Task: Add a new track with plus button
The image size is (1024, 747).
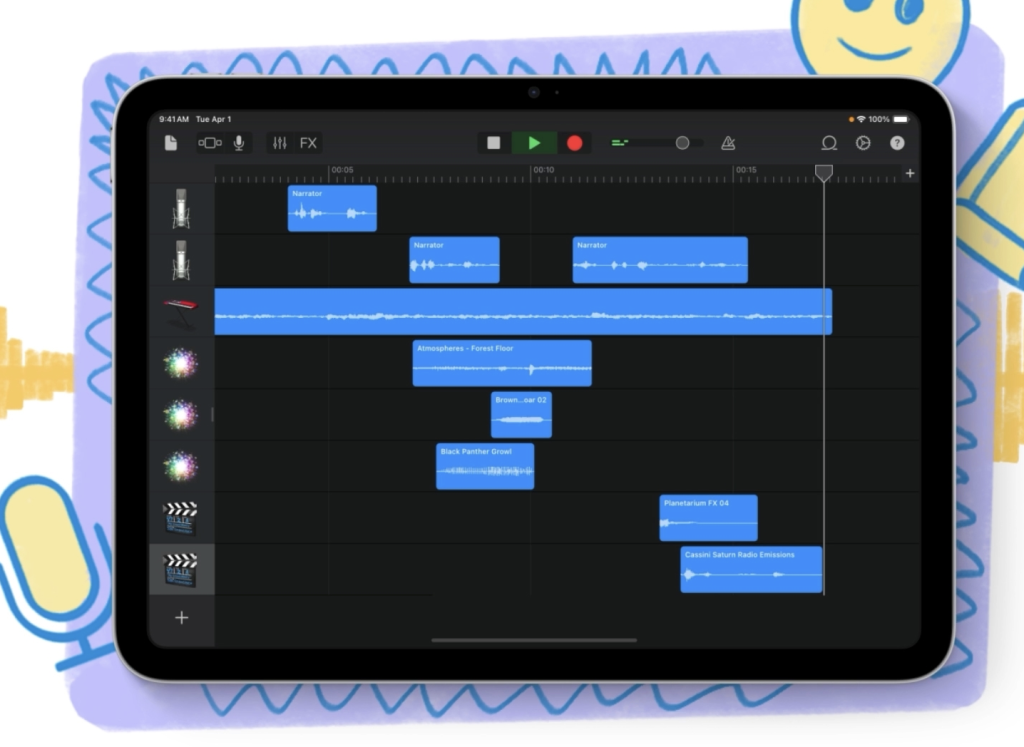Action: [181, 618]
